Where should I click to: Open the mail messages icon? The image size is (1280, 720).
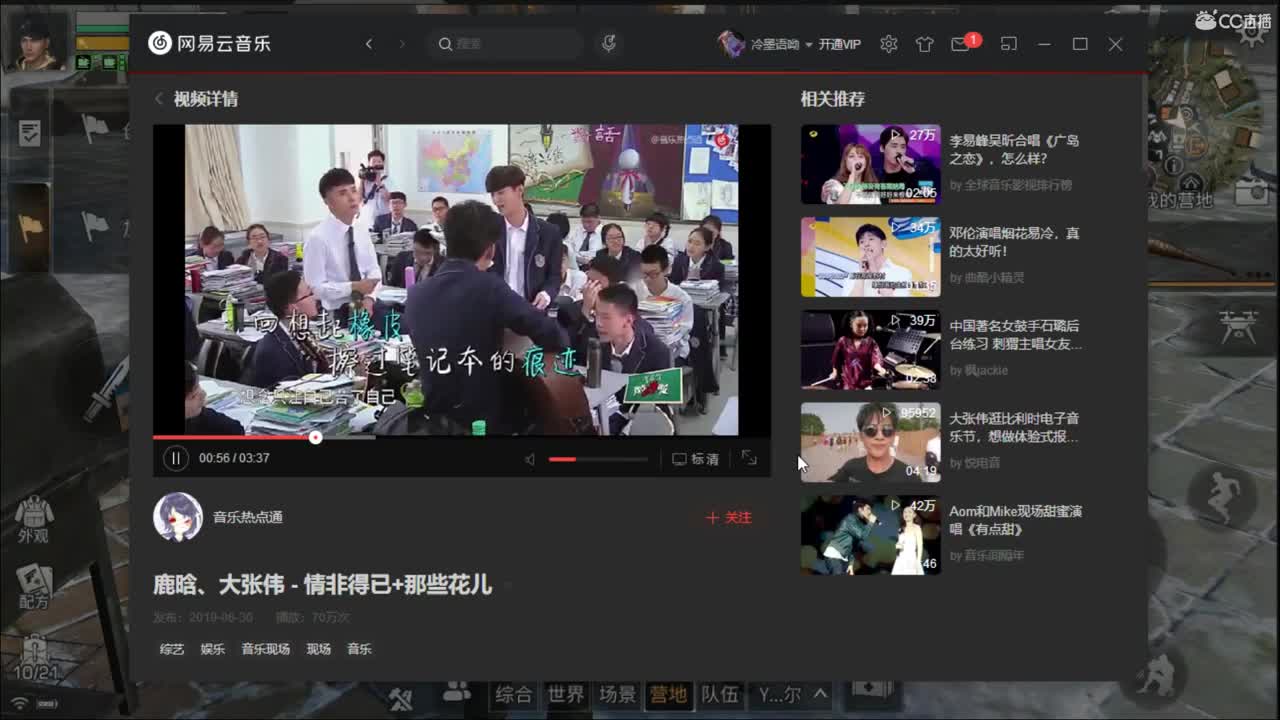(x=960, y=44)
